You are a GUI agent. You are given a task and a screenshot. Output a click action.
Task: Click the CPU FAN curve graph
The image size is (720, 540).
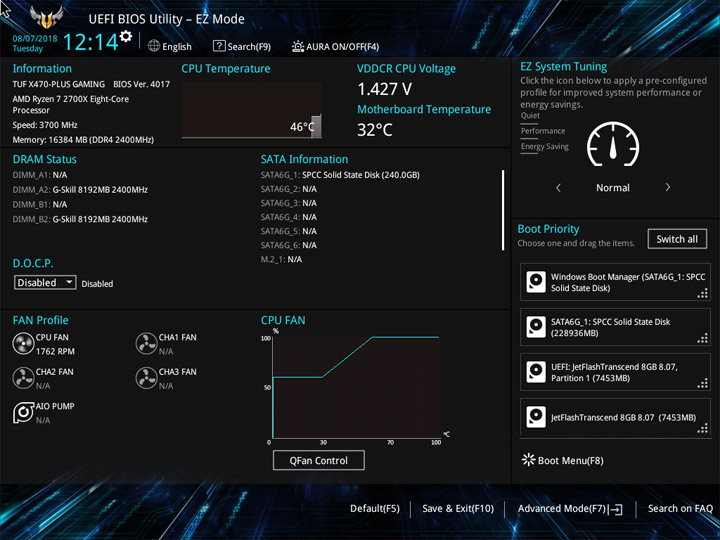(356, 387)
